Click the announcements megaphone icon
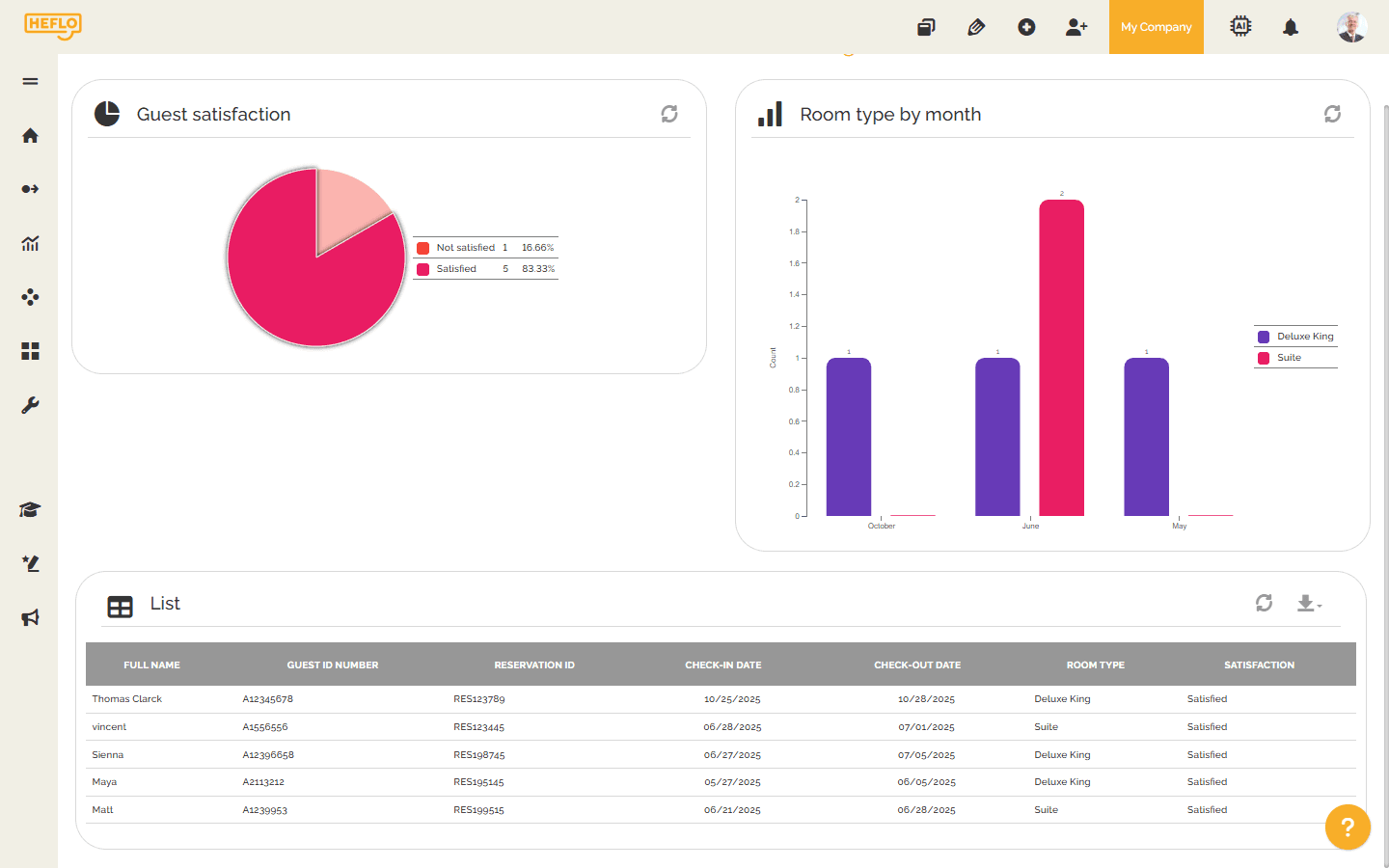Image resolution: width=1389 pixels, height=868 pixels. pyautogui.click(x=29, y=617)
